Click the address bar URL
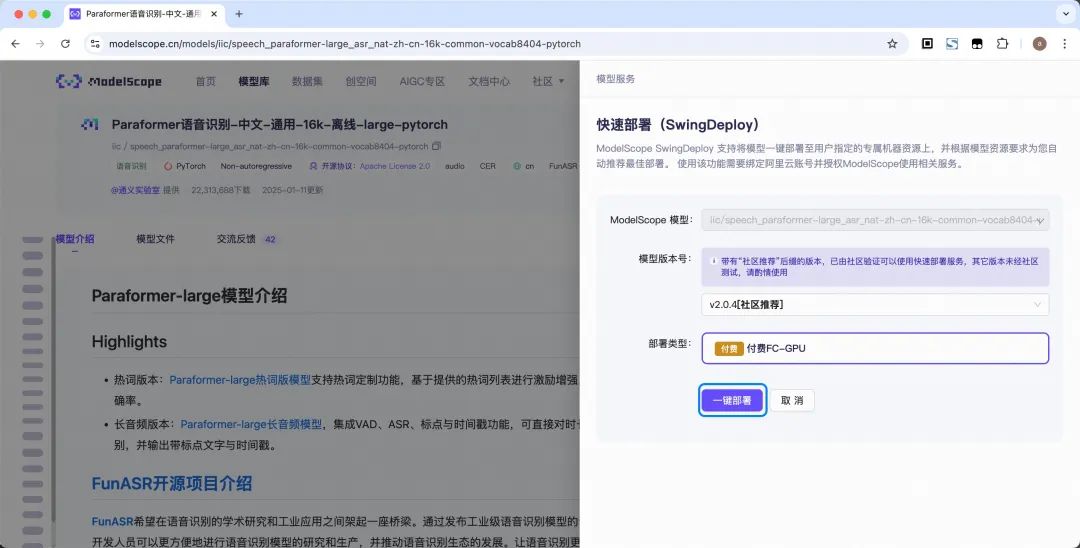1080x548 pixels. 344,43
